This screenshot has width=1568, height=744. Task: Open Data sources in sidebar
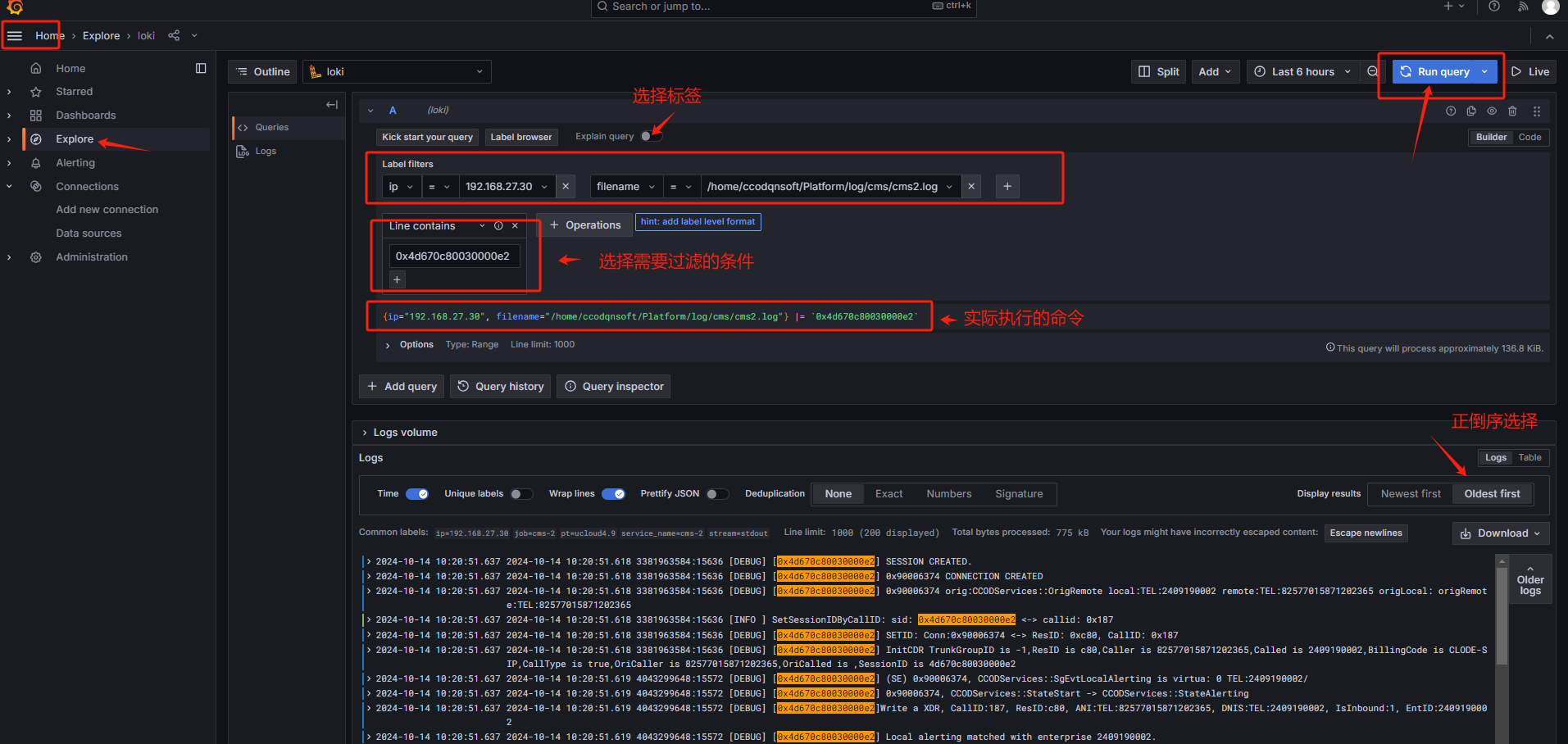pyautogui.click(x=89, y=234)
